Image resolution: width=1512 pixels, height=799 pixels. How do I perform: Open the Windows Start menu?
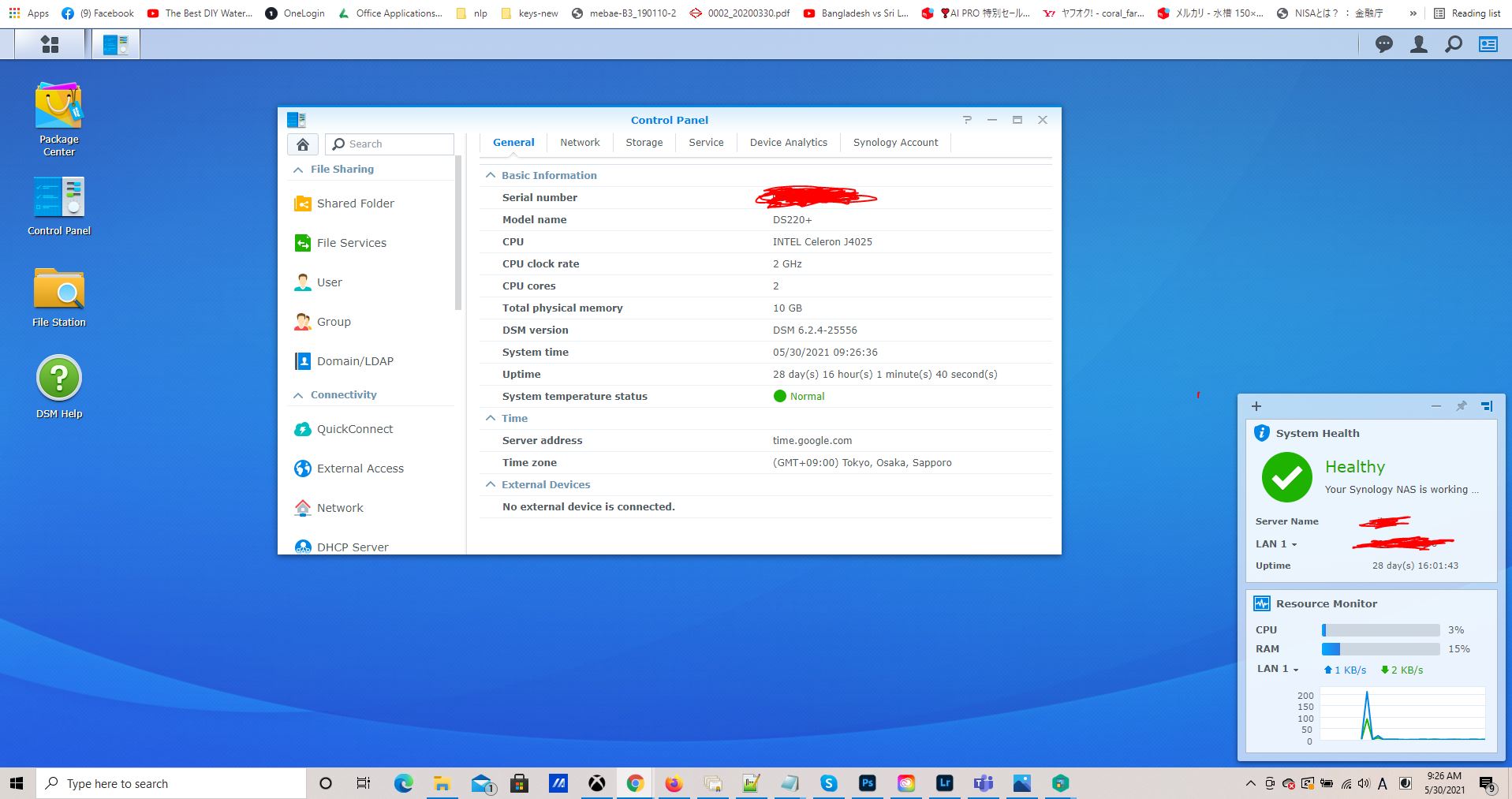(17, 783)
